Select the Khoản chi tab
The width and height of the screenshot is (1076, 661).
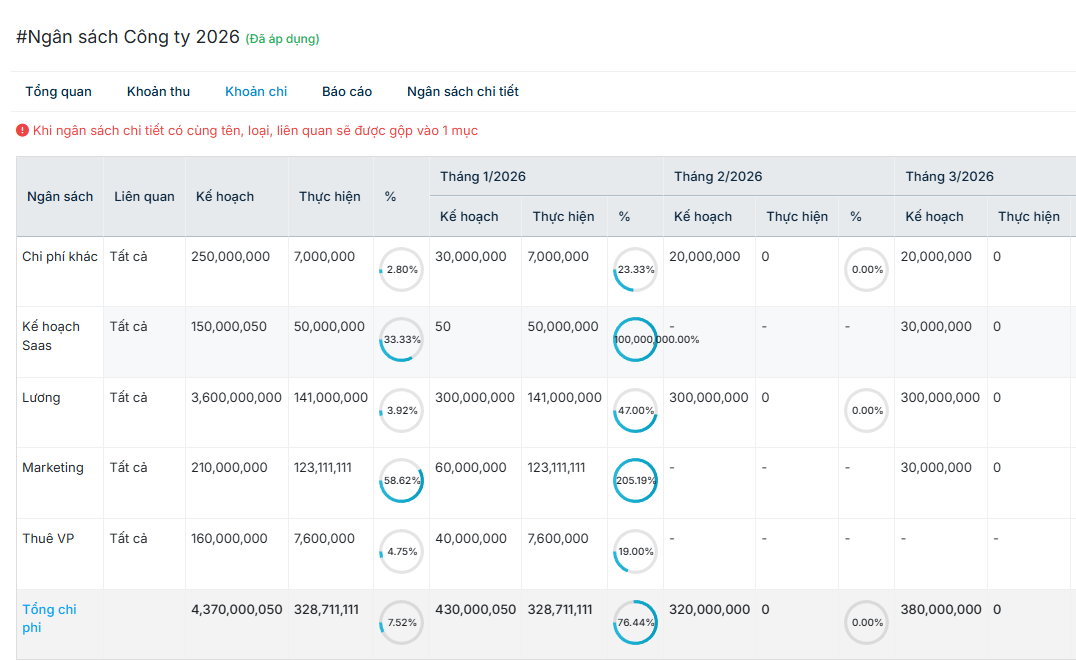click(x=256, y=91)
